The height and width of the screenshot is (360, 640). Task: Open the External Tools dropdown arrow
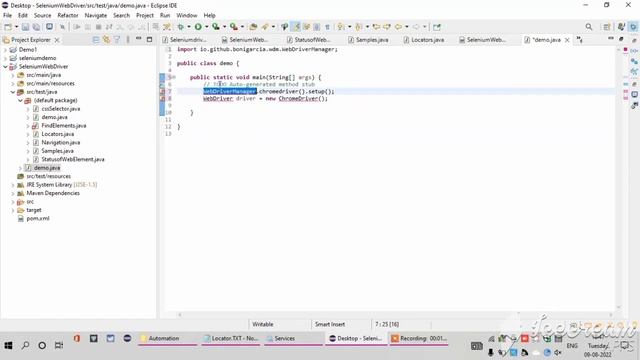click(x=242, y=27)
